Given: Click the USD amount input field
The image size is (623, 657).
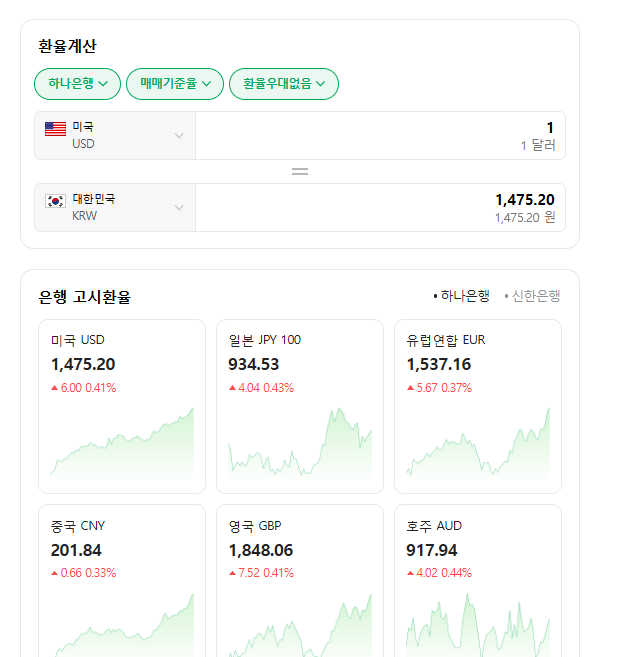Looking at the screenshot, I should [380, 135].
